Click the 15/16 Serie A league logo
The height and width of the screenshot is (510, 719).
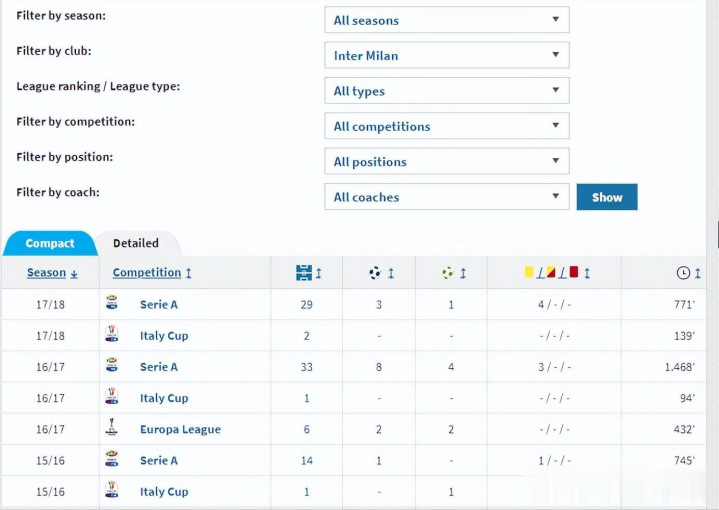pyautogui.click(x=111, y=459)
